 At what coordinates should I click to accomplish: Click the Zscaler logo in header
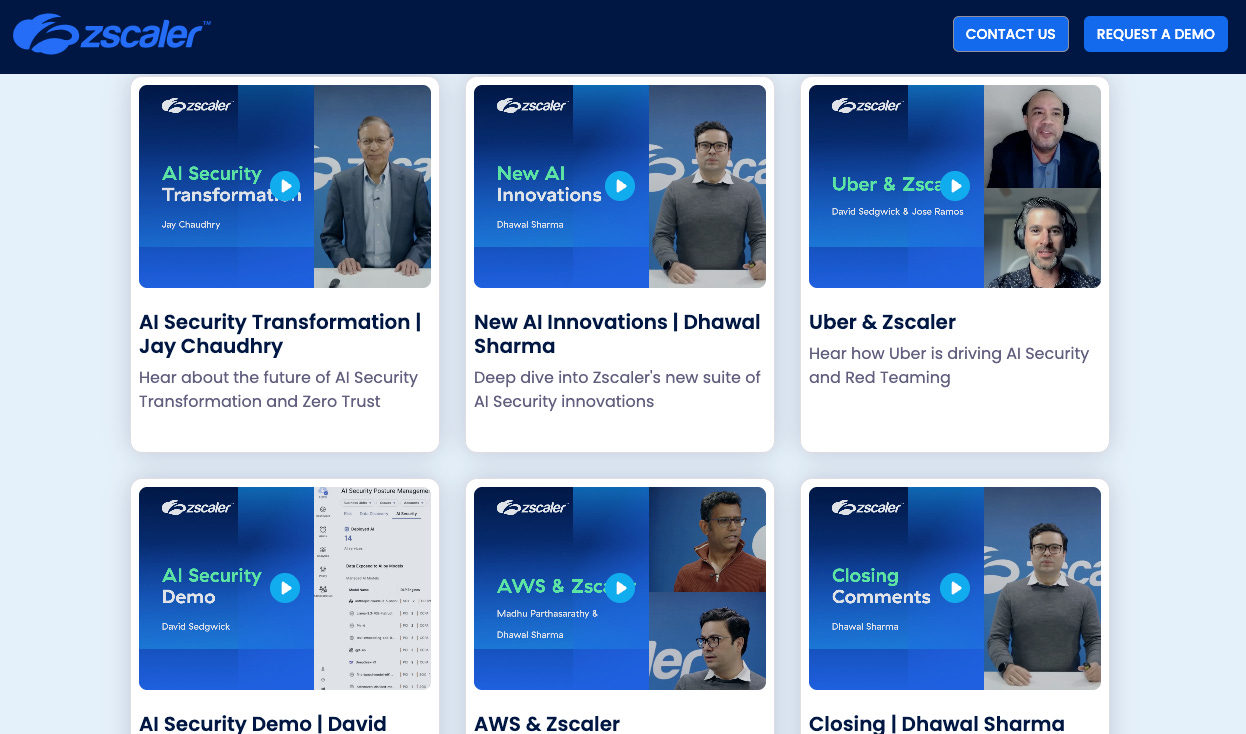point(111,34)
